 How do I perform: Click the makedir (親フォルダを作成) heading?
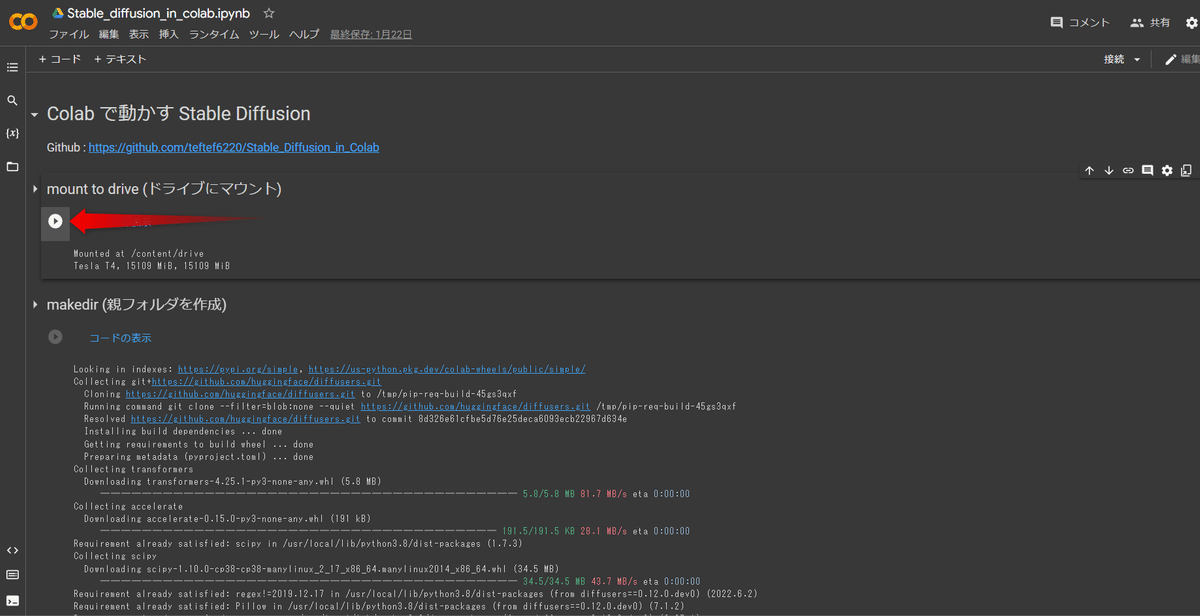(x=137, y=304)
